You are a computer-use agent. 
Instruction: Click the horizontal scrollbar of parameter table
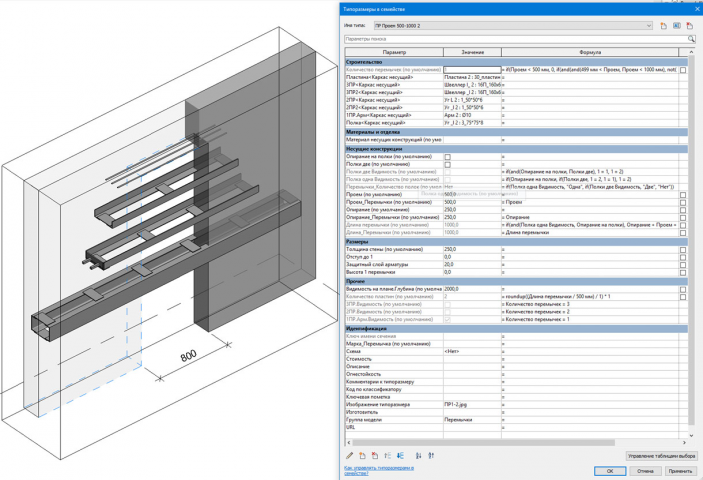[484, 442]
